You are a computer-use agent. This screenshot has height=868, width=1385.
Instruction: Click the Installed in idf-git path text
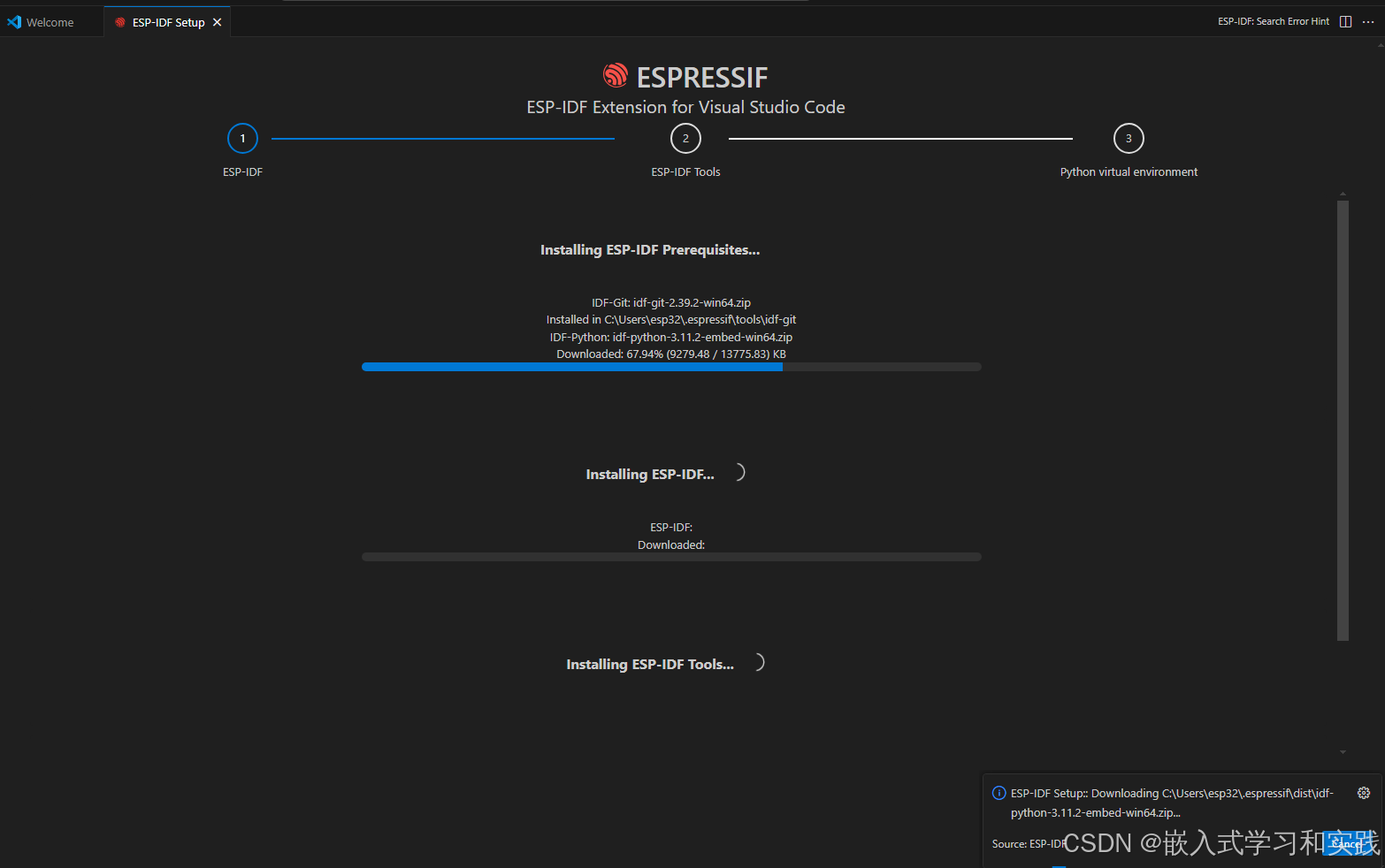[671, 320]
